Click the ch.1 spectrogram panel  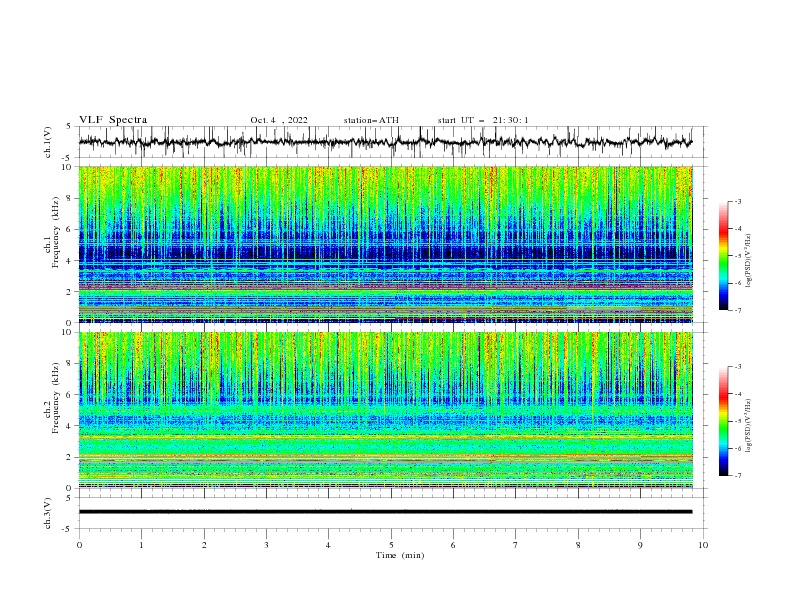pos(386,244)
